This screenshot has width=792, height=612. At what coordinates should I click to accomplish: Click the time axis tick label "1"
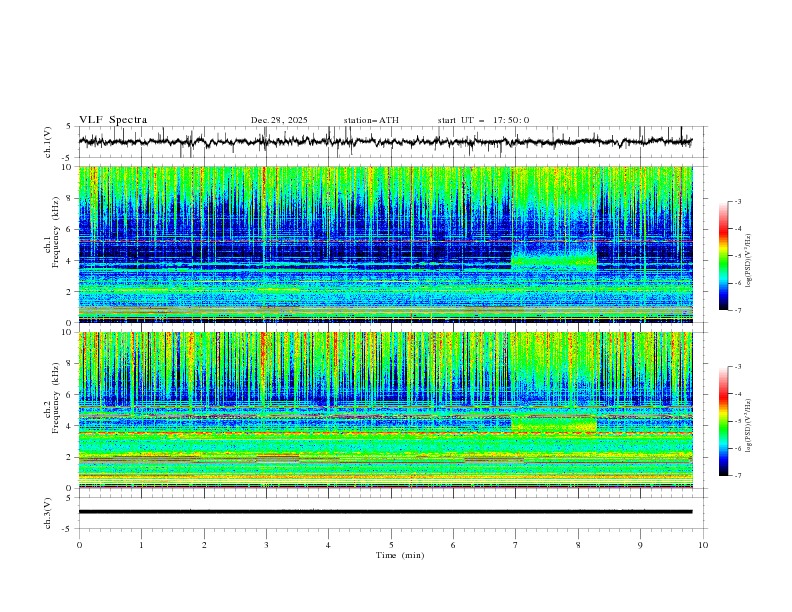[141, 545]
